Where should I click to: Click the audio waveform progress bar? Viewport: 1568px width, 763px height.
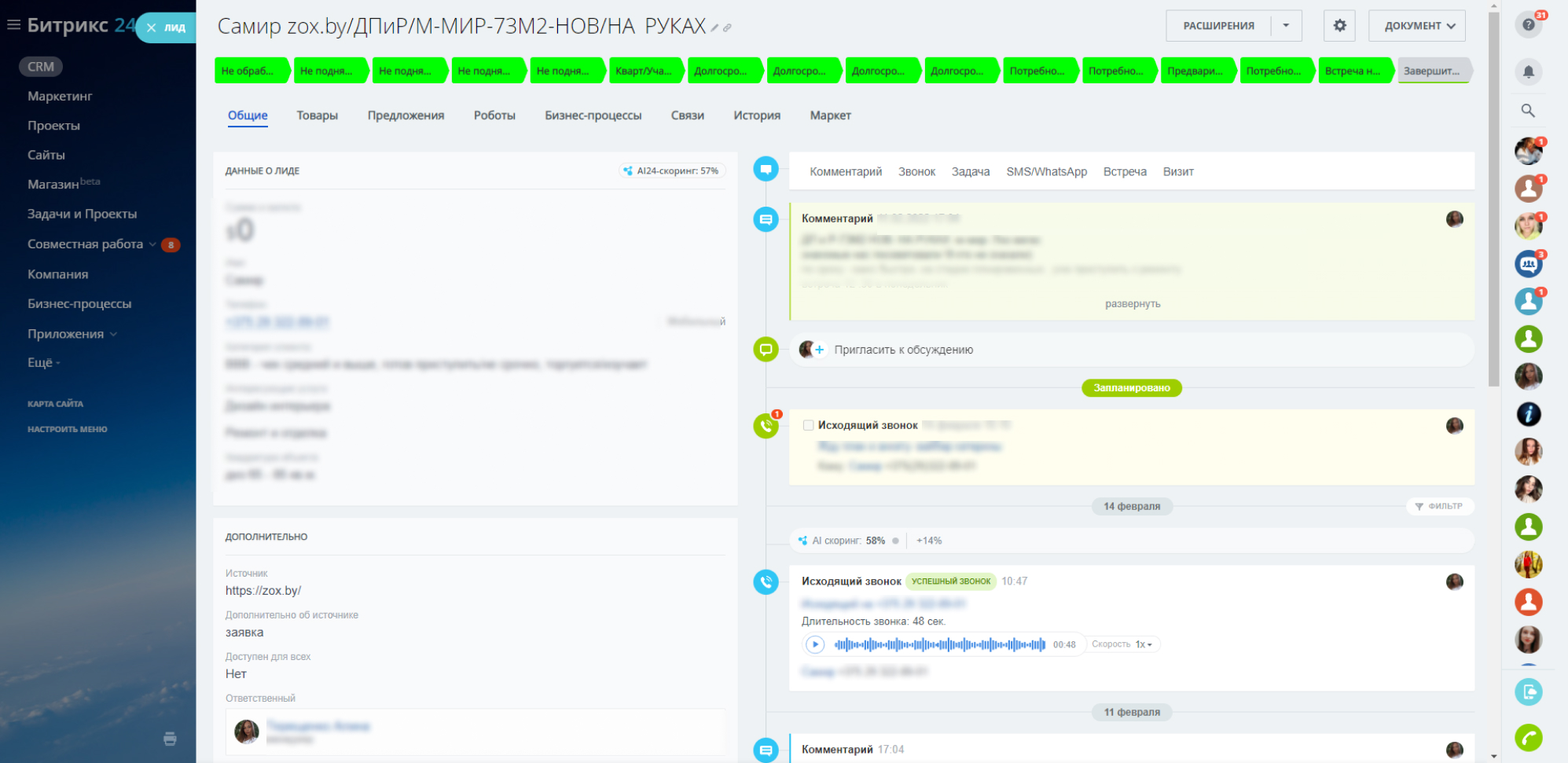tap(939, 644)
